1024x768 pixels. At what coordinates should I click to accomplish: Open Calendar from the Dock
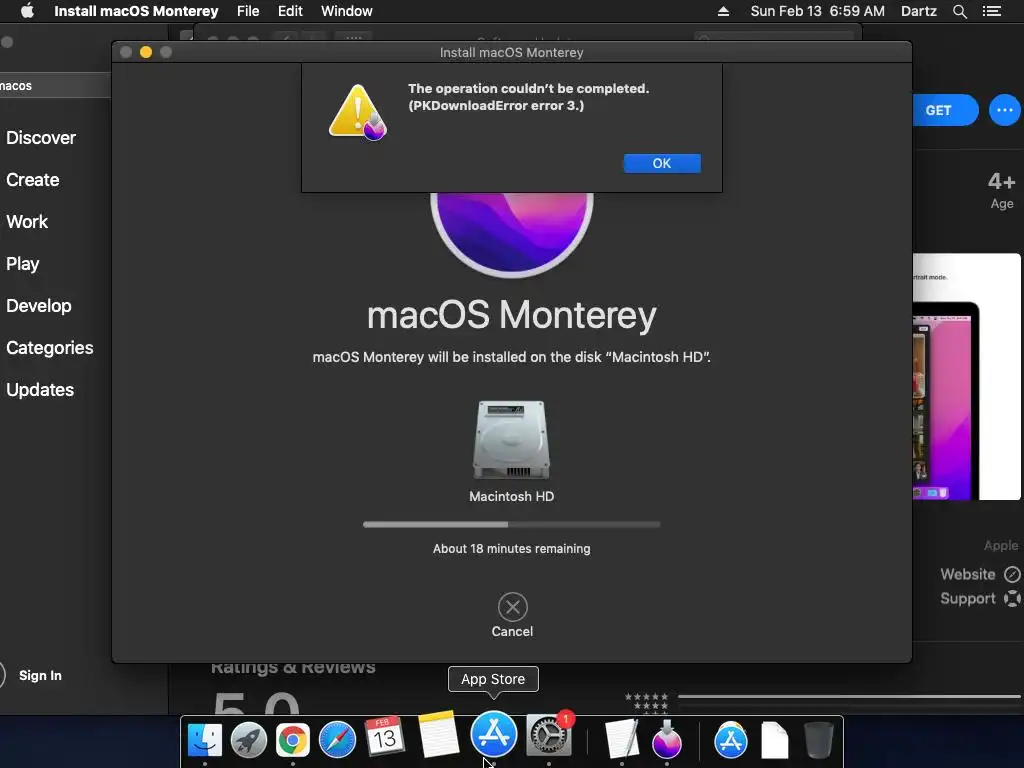(384, 736)
